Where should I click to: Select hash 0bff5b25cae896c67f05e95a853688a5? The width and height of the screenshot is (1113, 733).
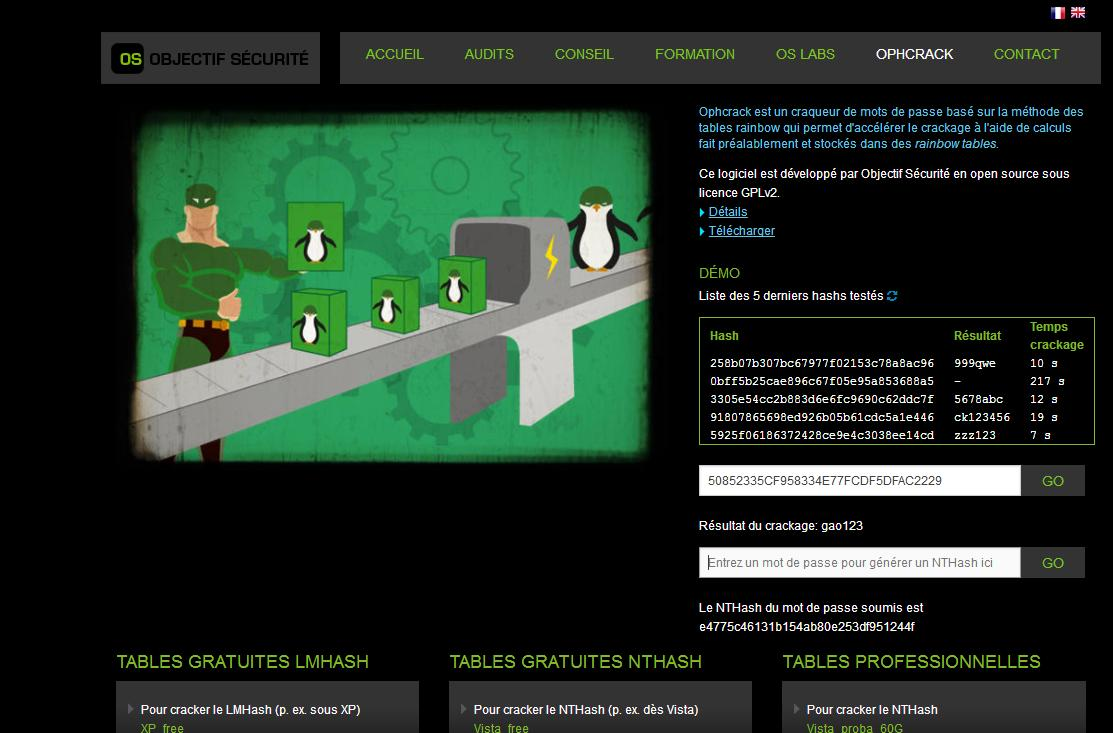coord(822,381)
